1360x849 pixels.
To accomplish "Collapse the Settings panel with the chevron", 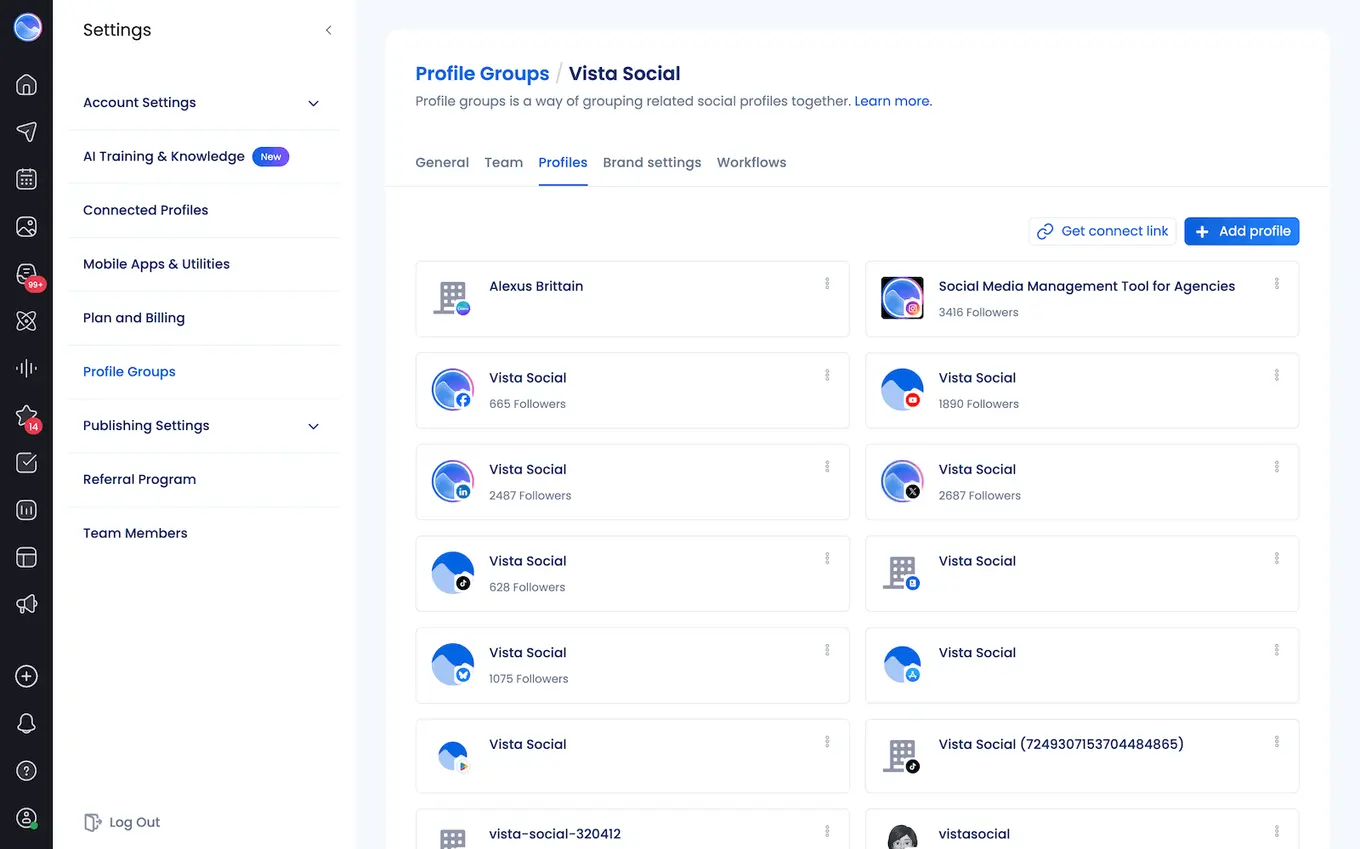I will pyautogui.click(x=328, y=30).
